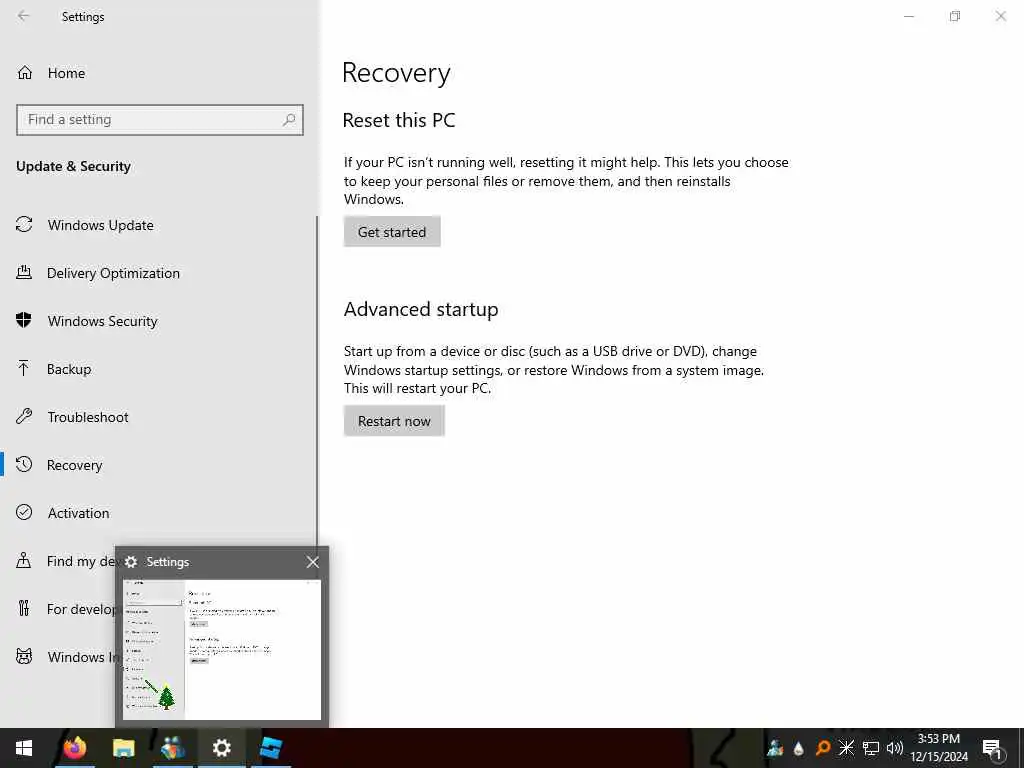1024x768 pixels.
Task: Click the Settings gear on taskbar
Action: (221, 748)
